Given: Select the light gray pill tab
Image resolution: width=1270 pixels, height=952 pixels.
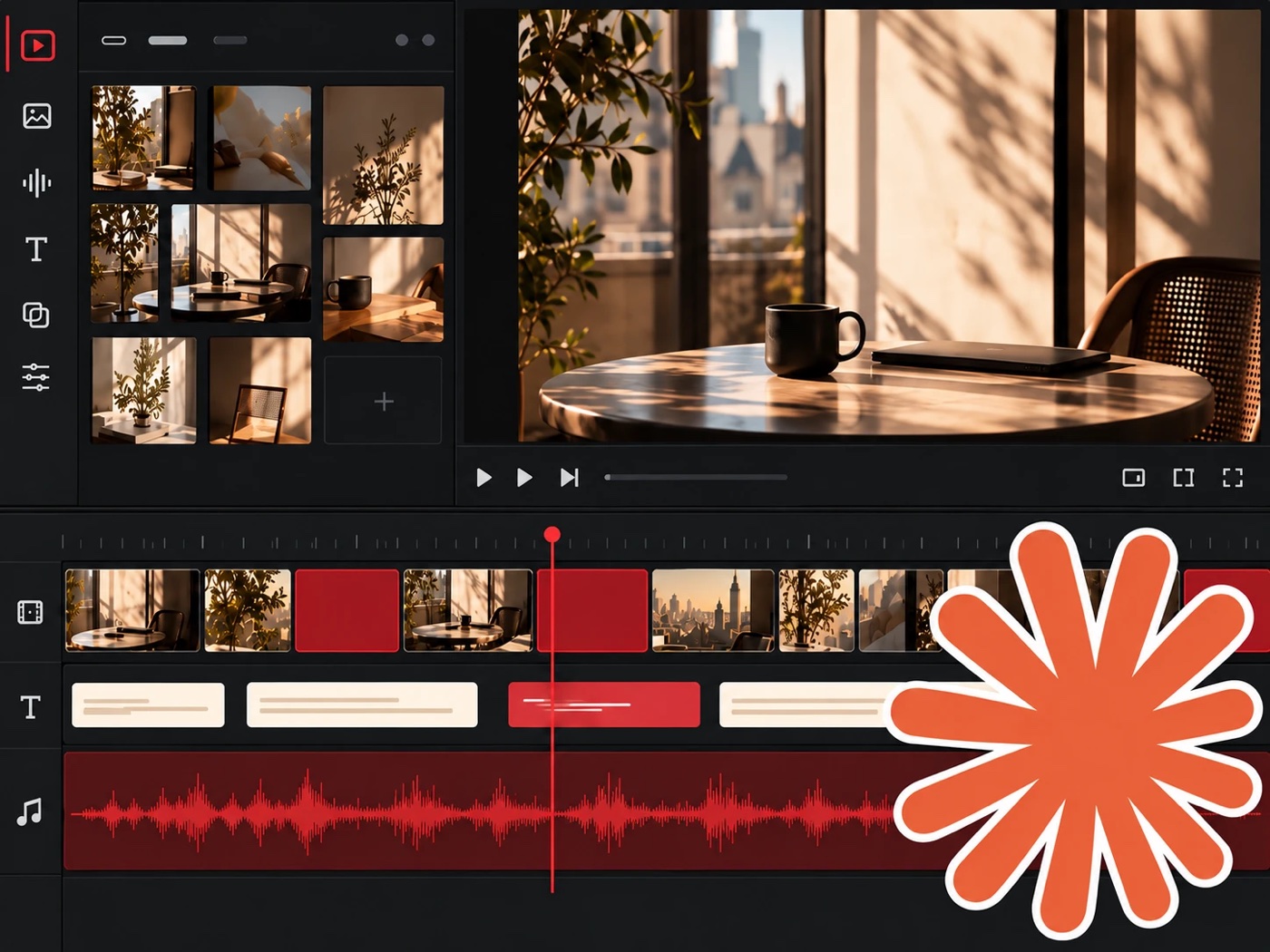Looking at the screenshot, I should click(168, 40).
